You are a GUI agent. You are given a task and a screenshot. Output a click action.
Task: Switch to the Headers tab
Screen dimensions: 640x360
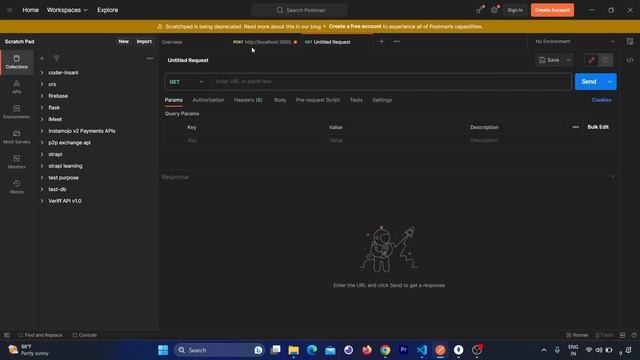pos(248,100)
